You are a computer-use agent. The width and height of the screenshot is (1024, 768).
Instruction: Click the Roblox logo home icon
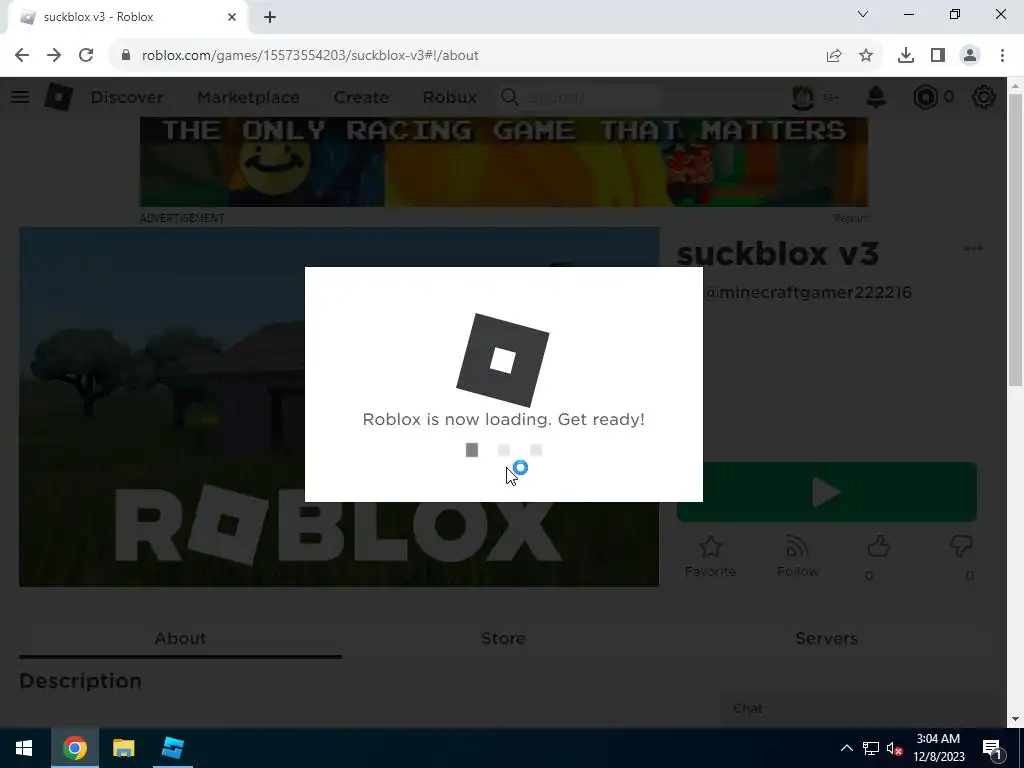pos(58,97)
